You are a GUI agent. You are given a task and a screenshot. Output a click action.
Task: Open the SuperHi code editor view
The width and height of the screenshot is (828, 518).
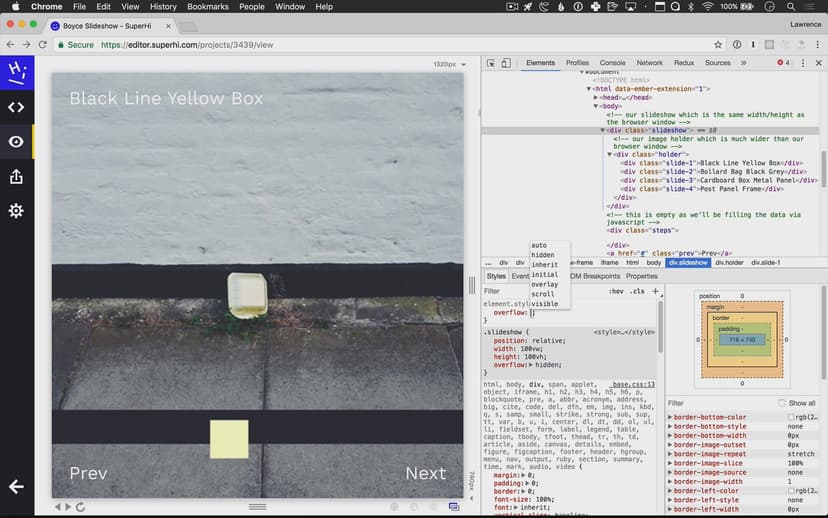point(16,107)
